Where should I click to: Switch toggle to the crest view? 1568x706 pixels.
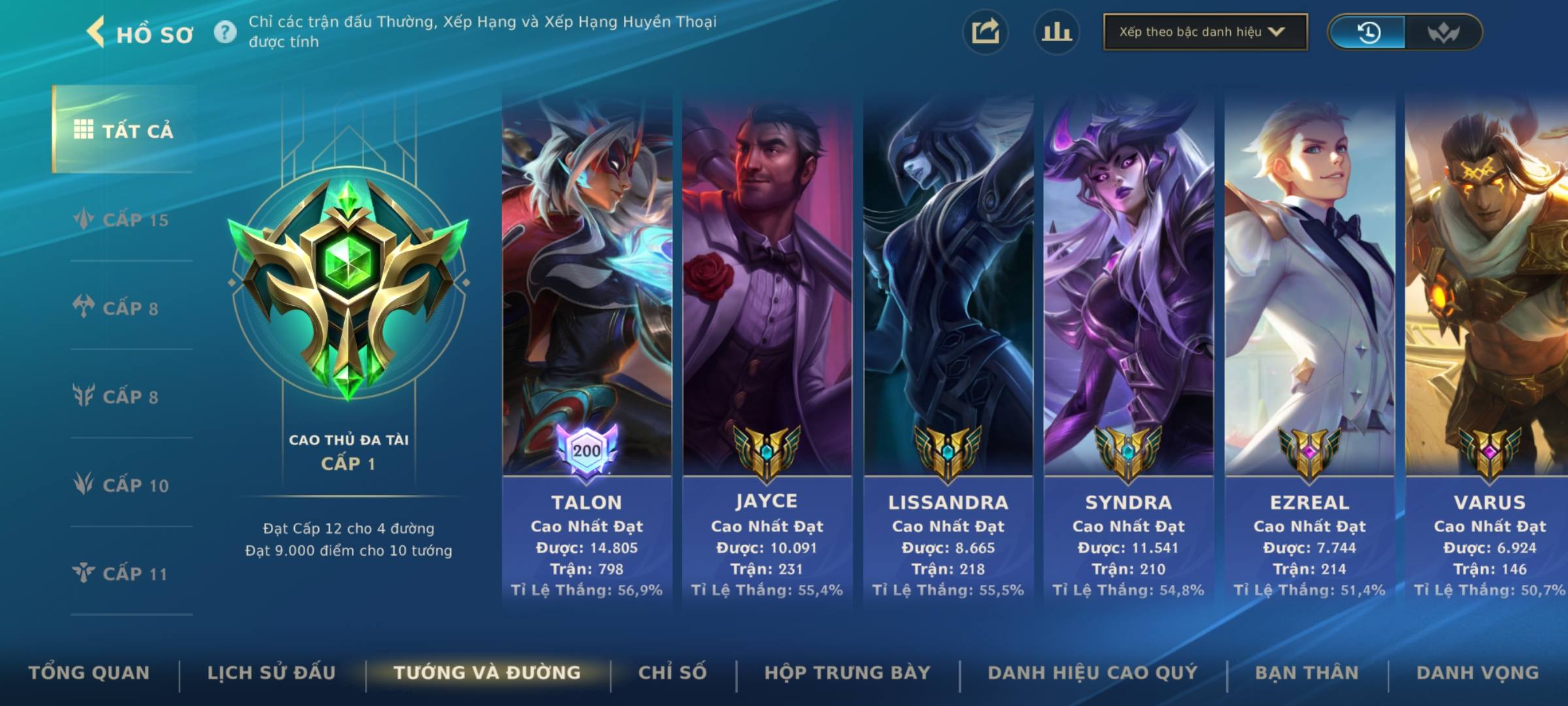coord(1443,32)
